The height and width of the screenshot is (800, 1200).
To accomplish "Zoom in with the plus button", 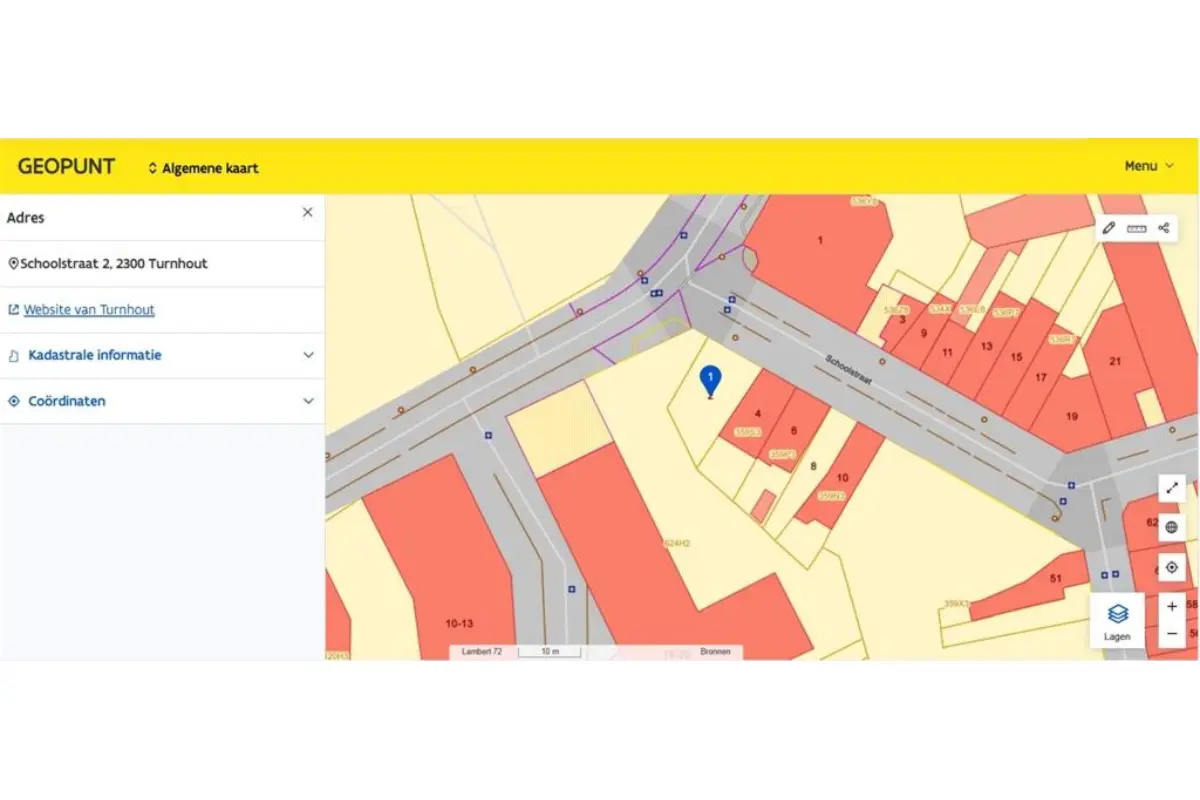I will (1172, 606).
